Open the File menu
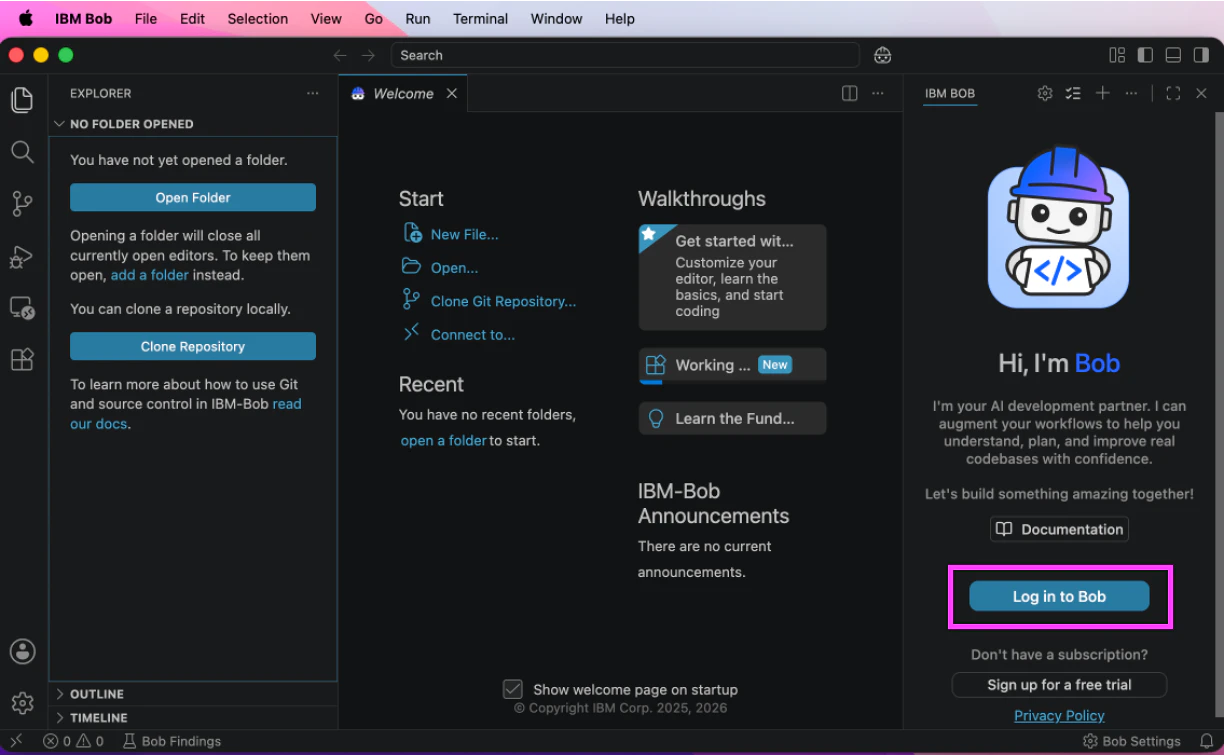 tap(146, 19)
